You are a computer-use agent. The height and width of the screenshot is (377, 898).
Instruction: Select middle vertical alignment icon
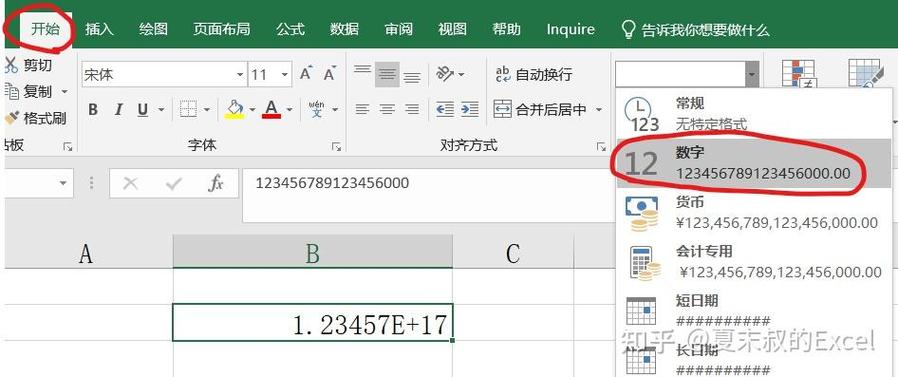[x=387, y=74]
